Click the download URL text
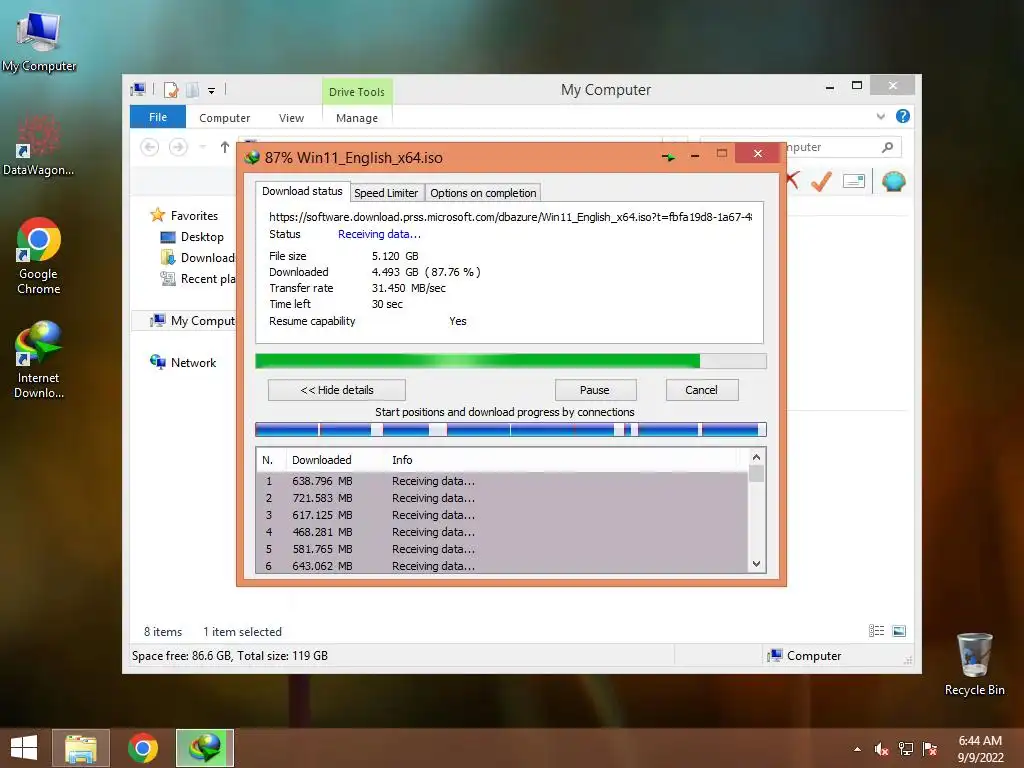 (510, 217)
